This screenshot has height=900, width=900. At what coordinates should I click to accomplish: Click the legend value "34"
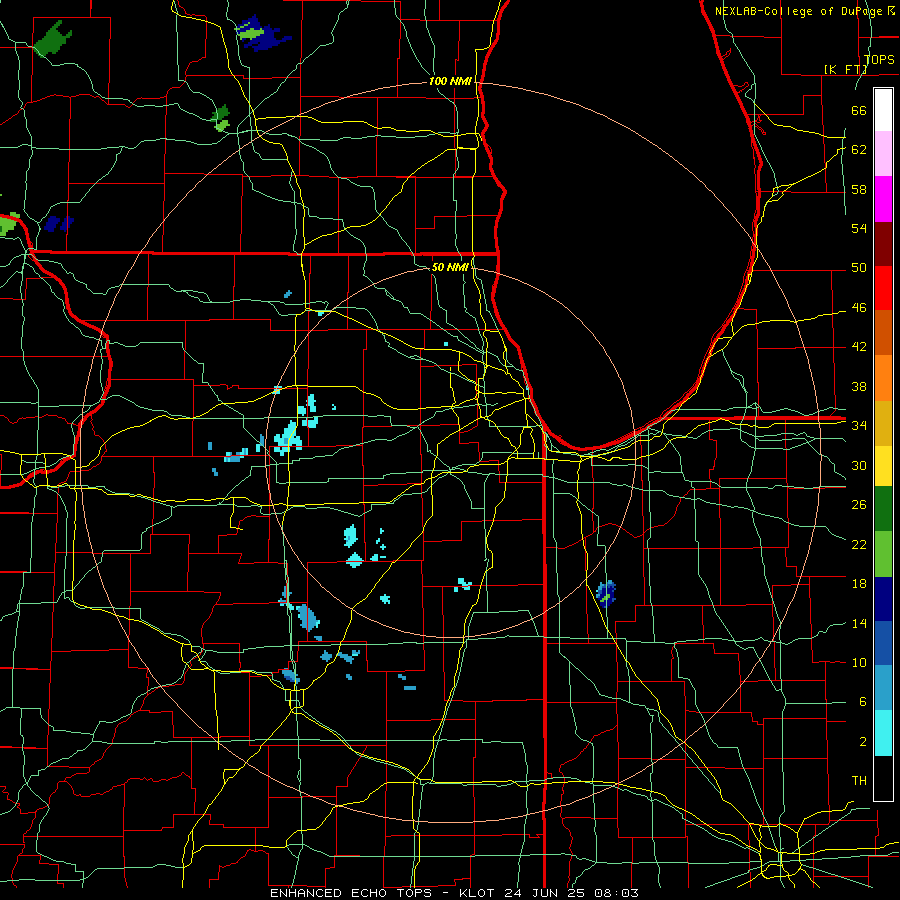[859, 426]
